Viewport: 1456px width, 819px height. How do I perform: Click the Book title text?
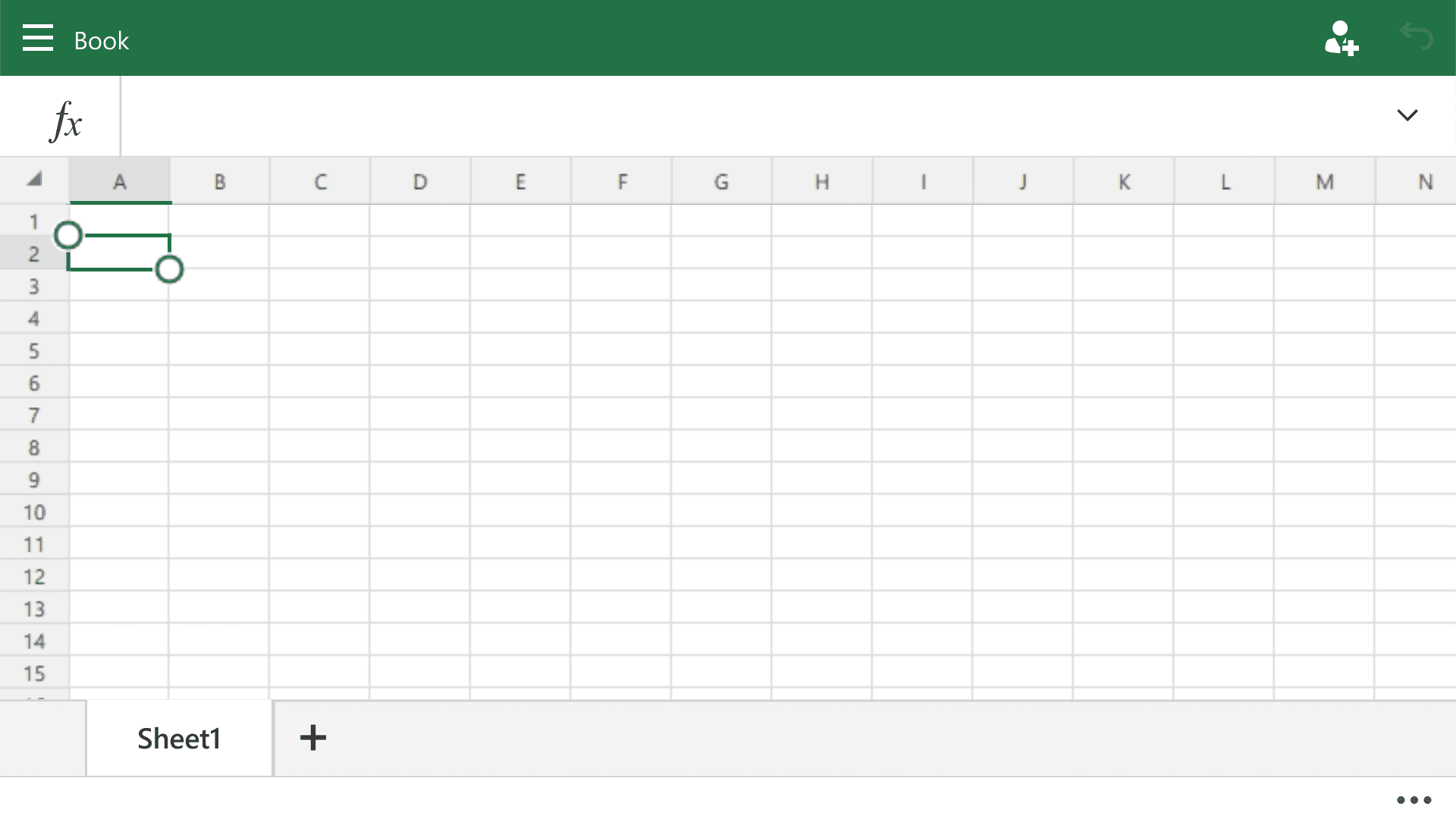pos(102,40)
